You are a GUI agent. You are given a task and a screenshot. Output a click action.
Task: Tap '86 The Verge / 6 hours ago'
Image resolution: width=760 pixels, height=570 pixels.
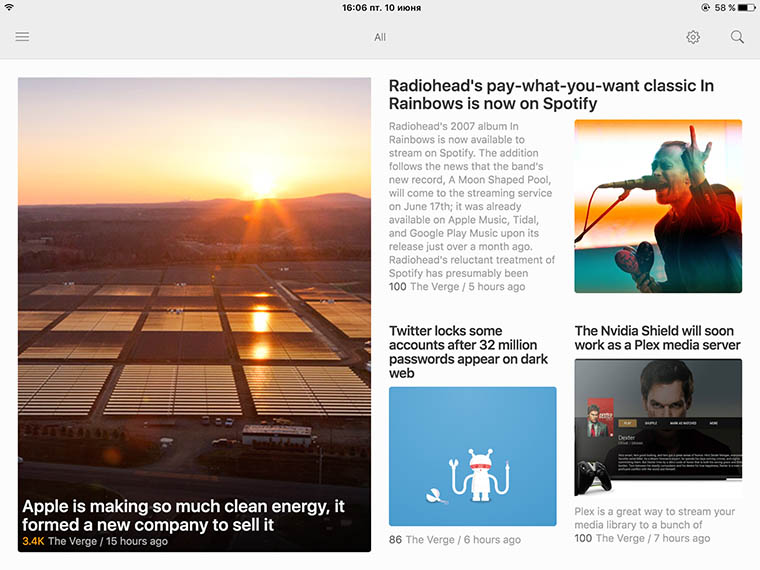pyautogui.click(x=455, y=539)
